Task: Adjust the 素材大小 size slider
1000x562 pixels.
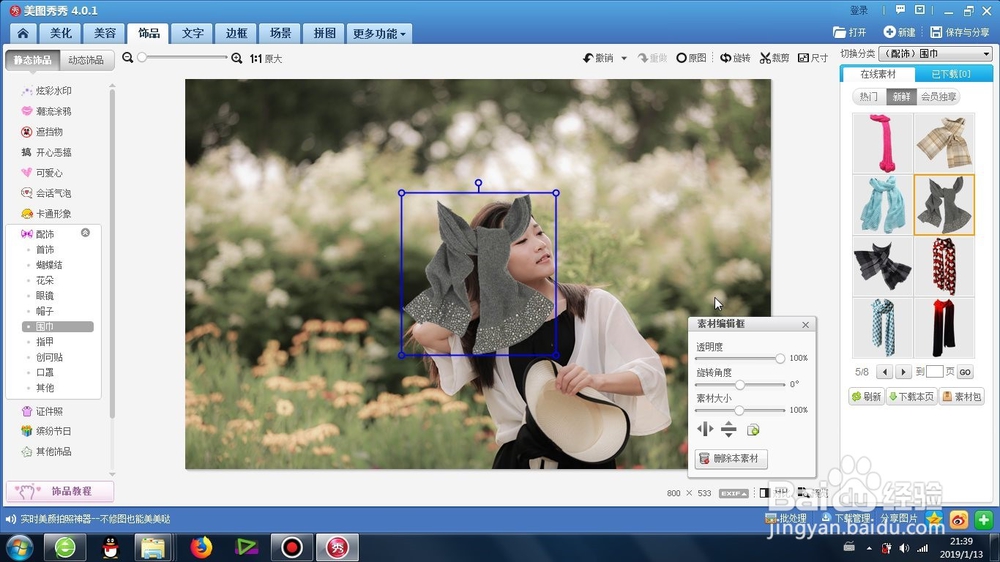Action: (x=739, y=410)
